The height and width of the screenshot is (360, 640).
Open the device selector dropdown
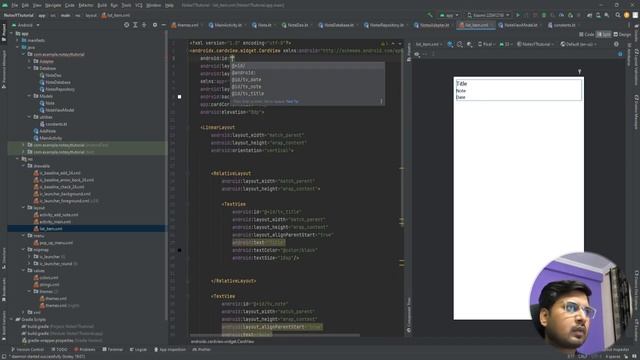[489, 15]
